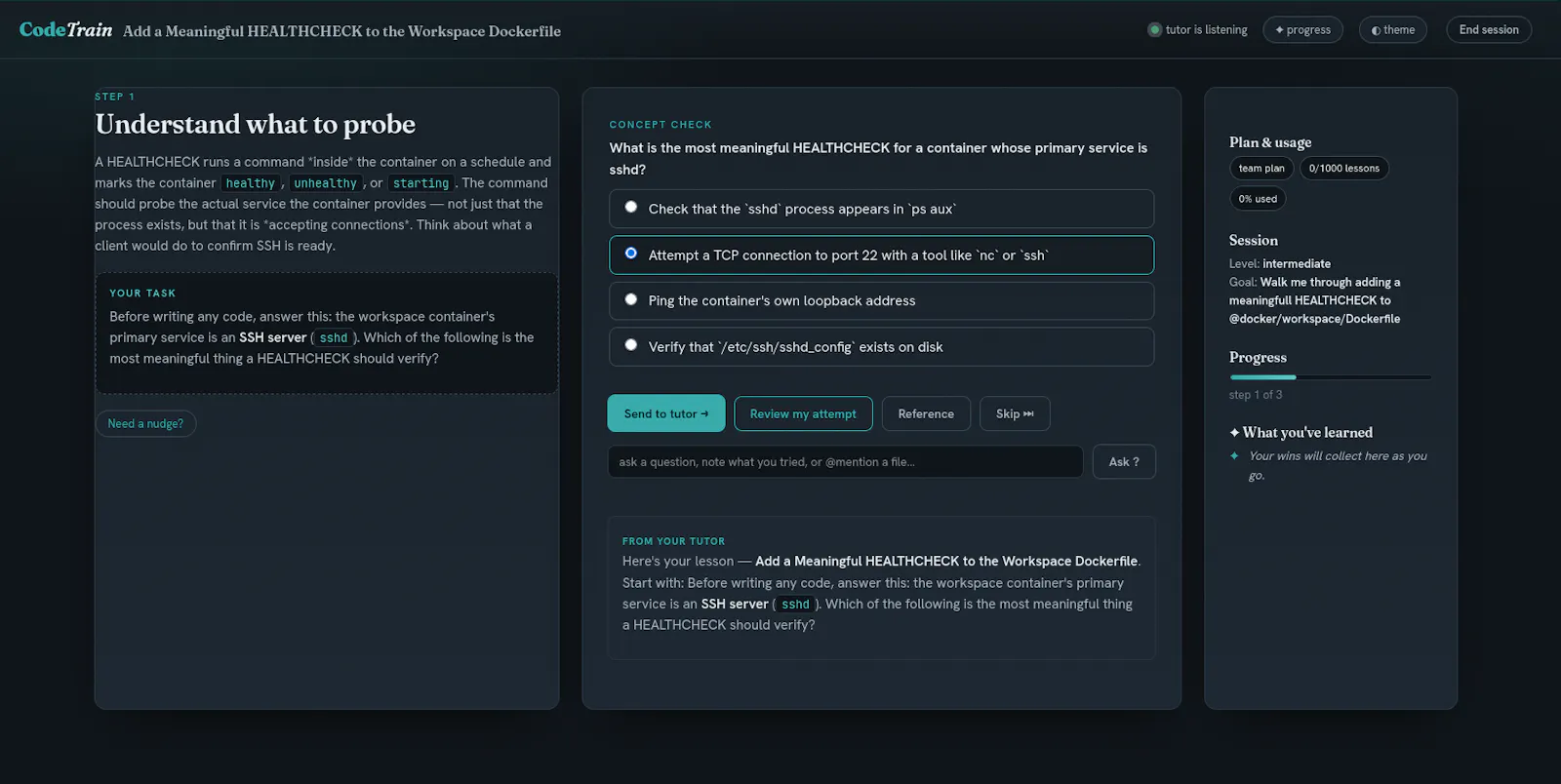Select 'Check that the sshd process' radio option
The image size is (1561, 784).
881,209
